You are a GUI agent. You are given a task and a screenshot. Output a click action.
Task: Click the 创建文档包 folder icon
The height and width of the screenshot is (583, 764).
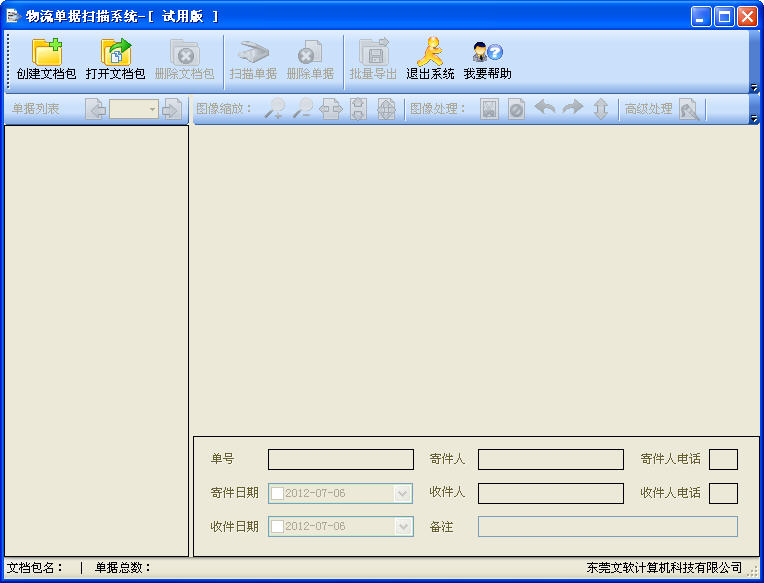pos(47,52)
